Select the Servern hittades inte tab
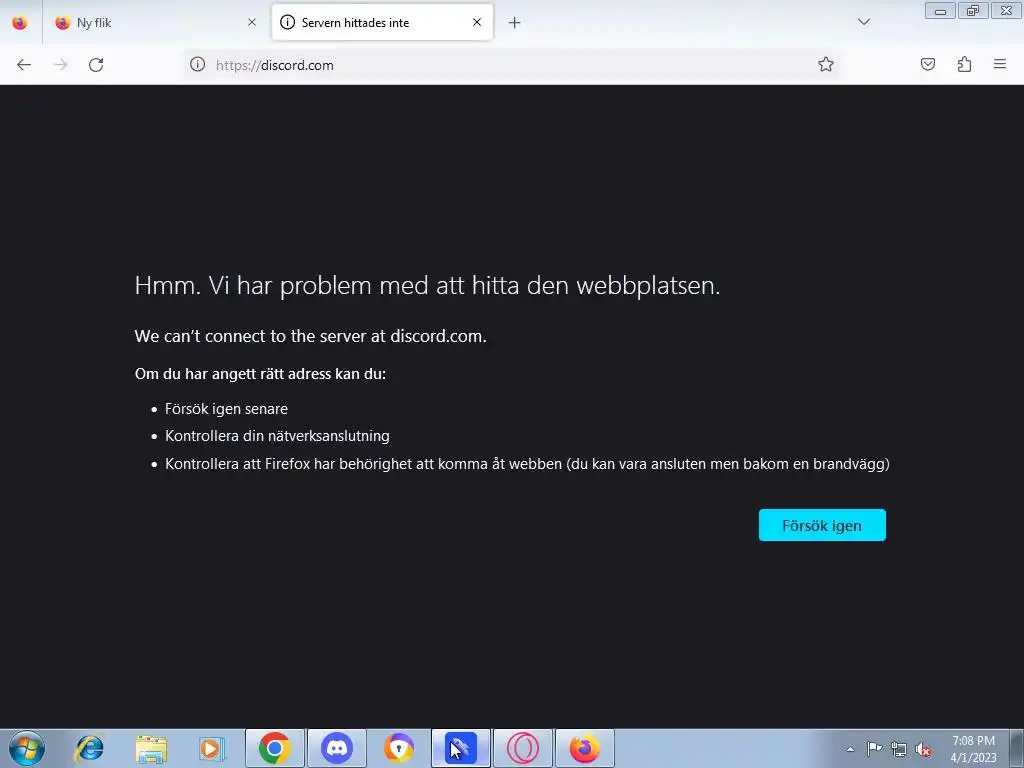The image size is (1024, 768). 382,23
